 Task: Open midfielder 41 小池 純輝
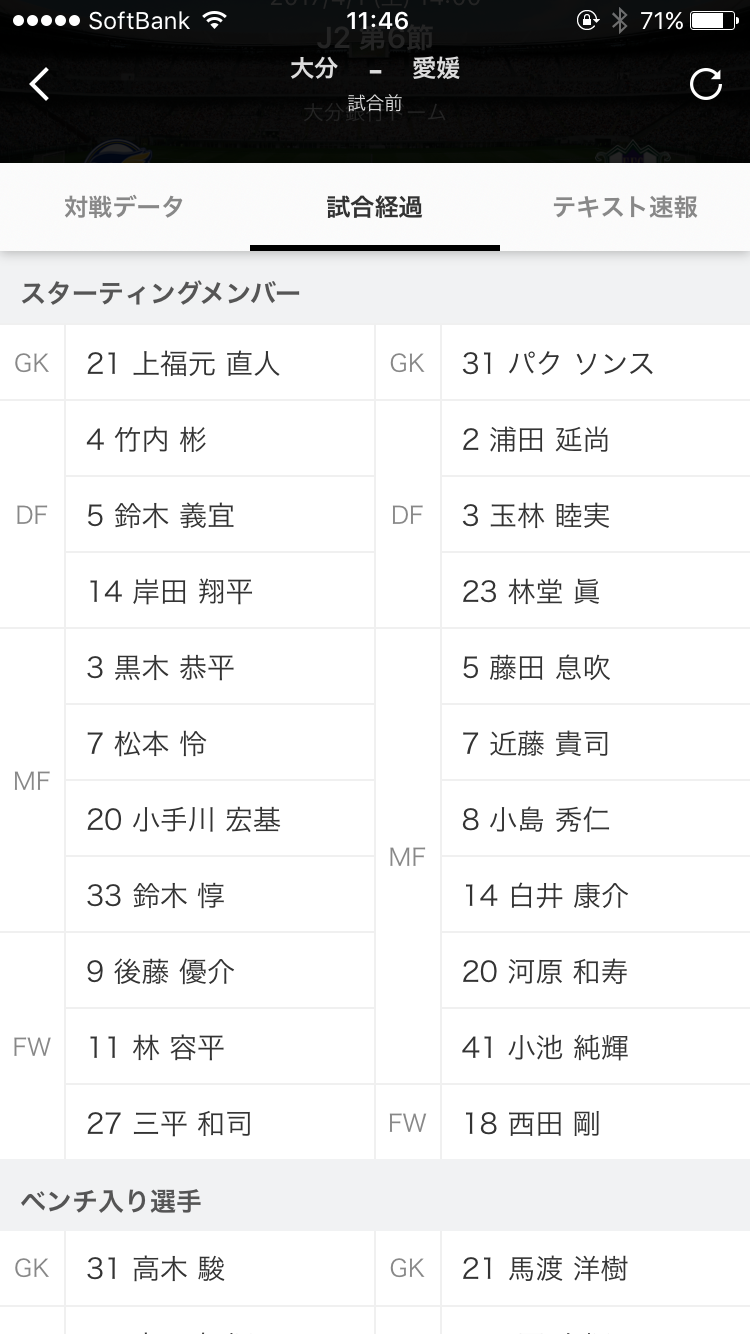545,1048
